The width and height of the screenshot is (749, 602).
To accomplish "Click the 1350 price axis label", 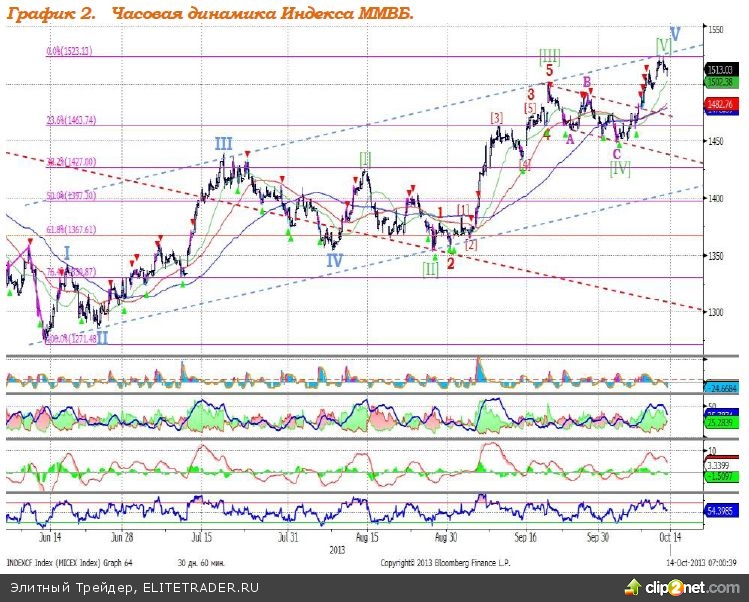I will coord(717,256).
